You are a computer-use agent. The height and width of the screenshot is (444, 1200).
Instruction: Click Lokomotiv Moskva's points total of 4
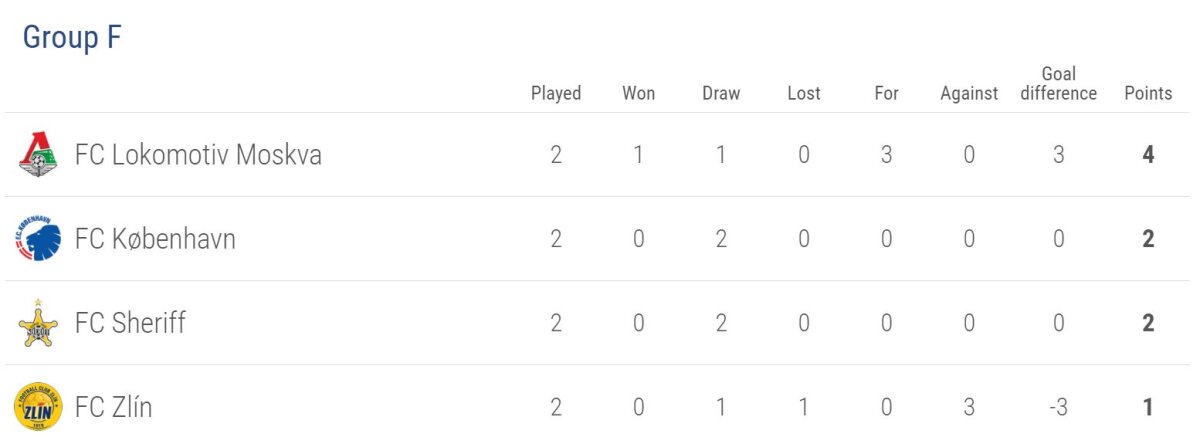pyautogui.click(x=1148, y=155)
